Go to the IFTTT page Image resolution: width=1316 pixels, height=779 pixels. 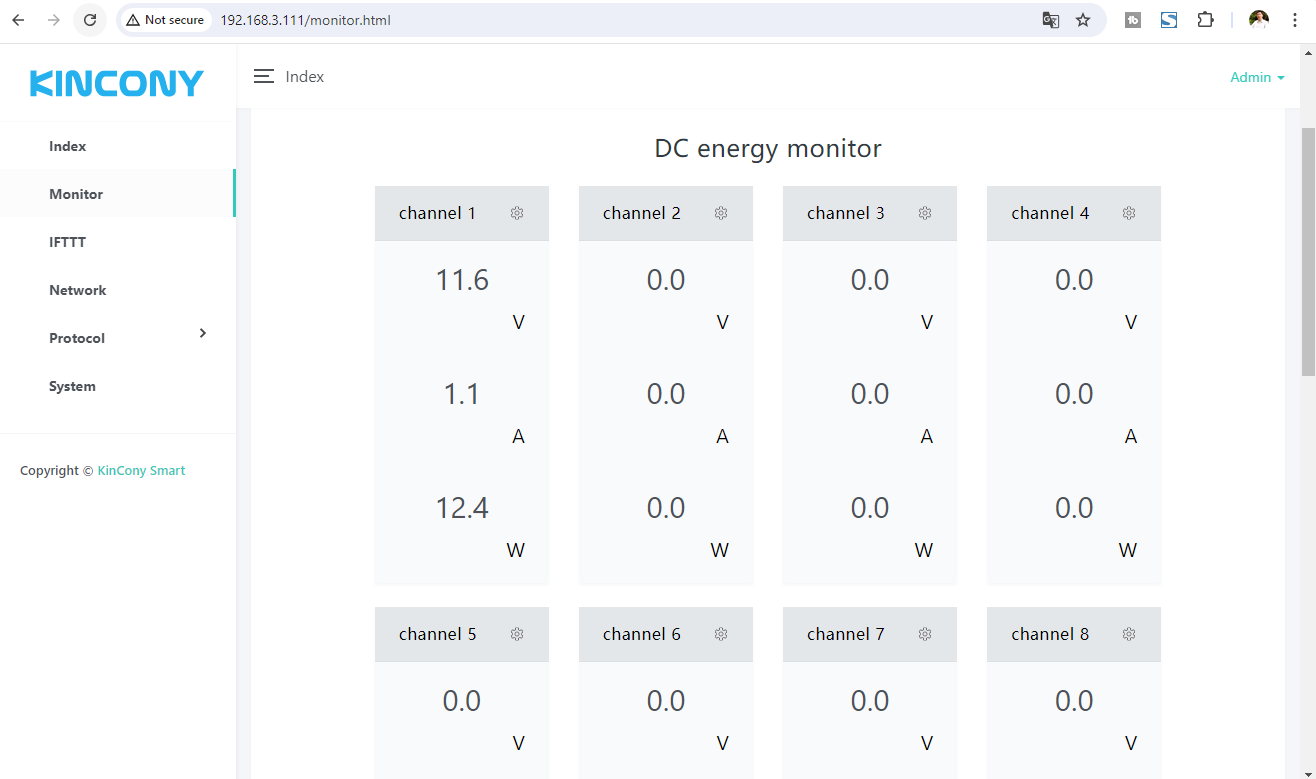(x=67, y=242)
